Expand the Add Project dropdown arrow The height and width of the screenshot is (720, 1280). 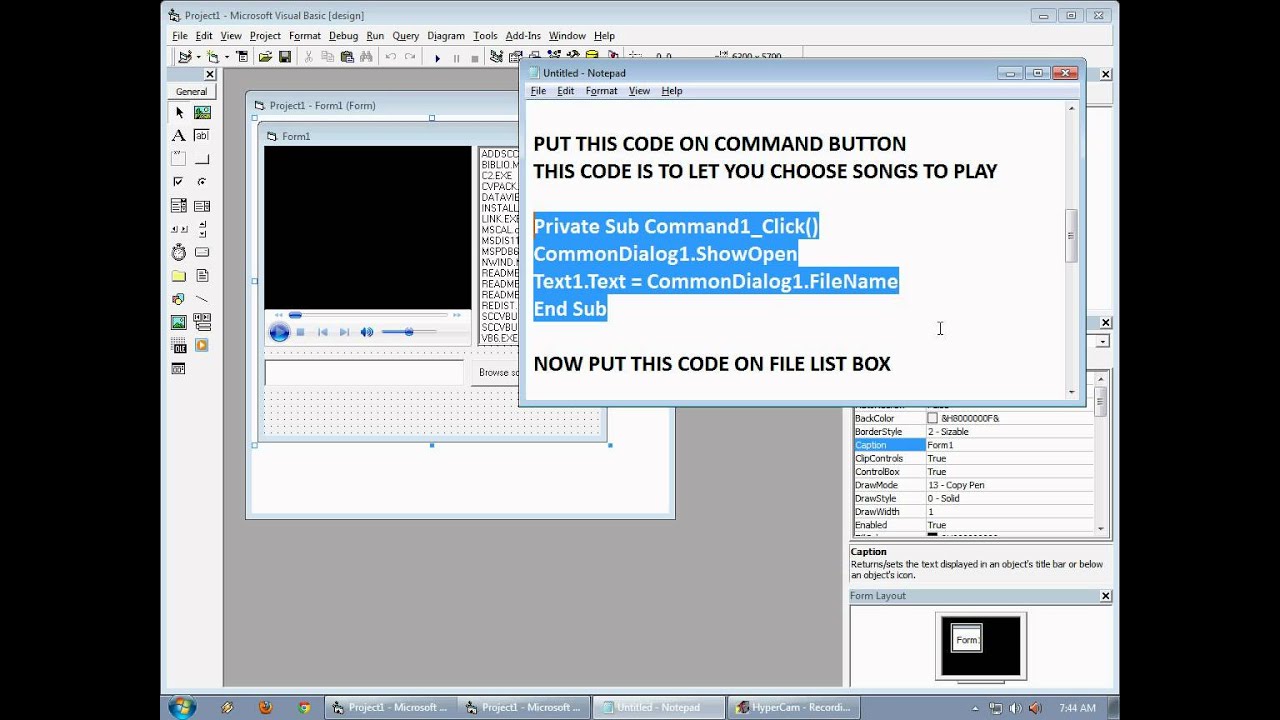(x=198, y=57)
